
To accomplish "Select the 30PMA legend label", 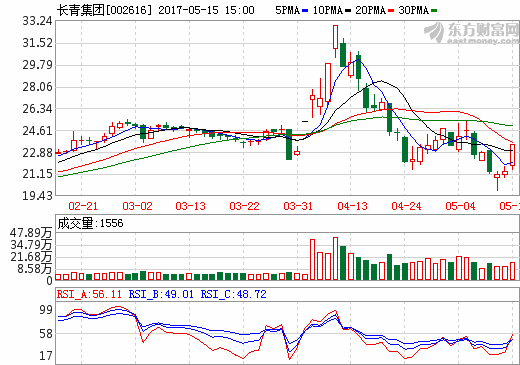I will click(413, 10).
